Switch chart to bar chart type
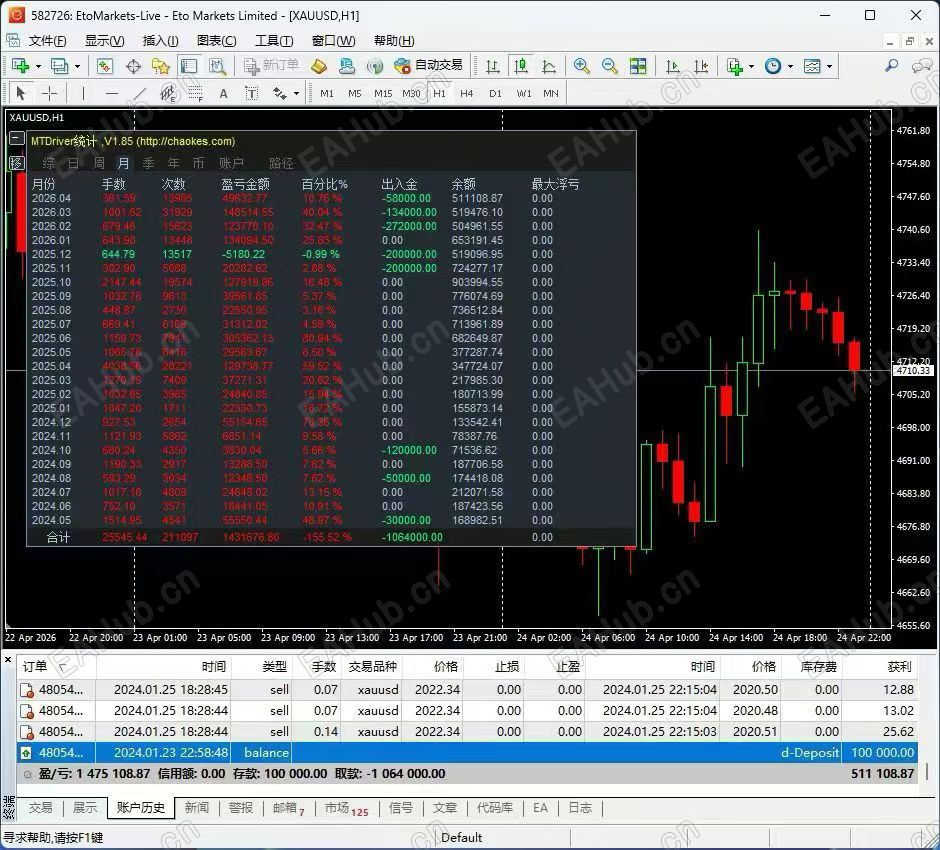 (493, 66)
